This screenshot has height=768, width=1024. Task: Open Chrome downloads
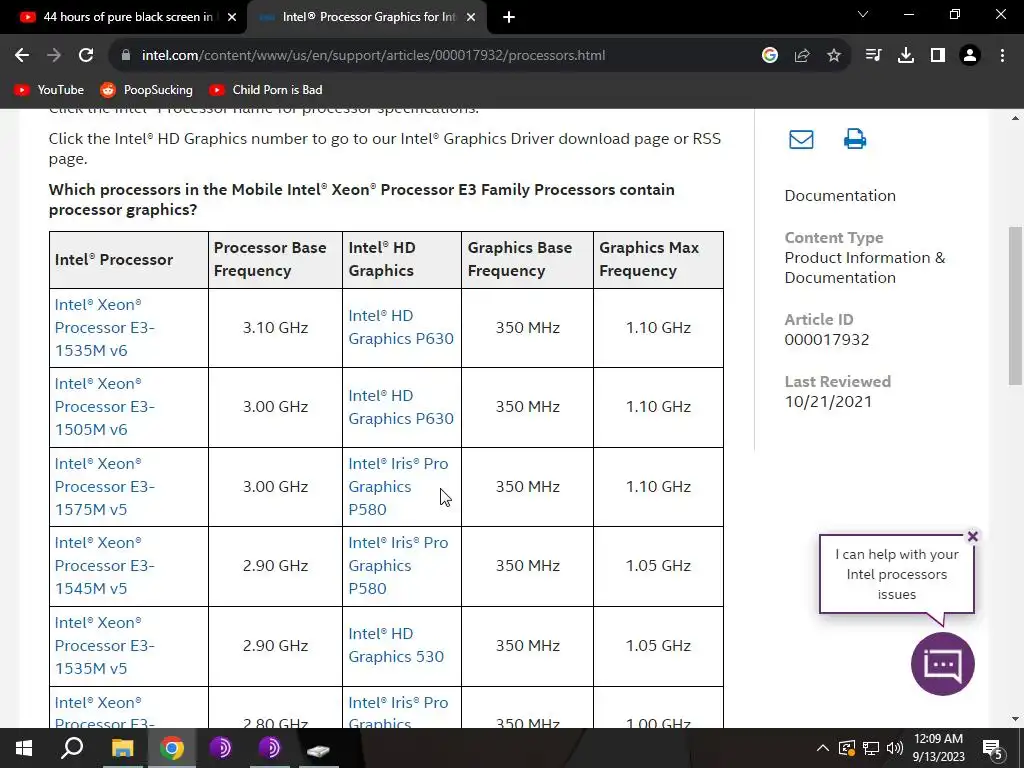[x=906, y=56]
